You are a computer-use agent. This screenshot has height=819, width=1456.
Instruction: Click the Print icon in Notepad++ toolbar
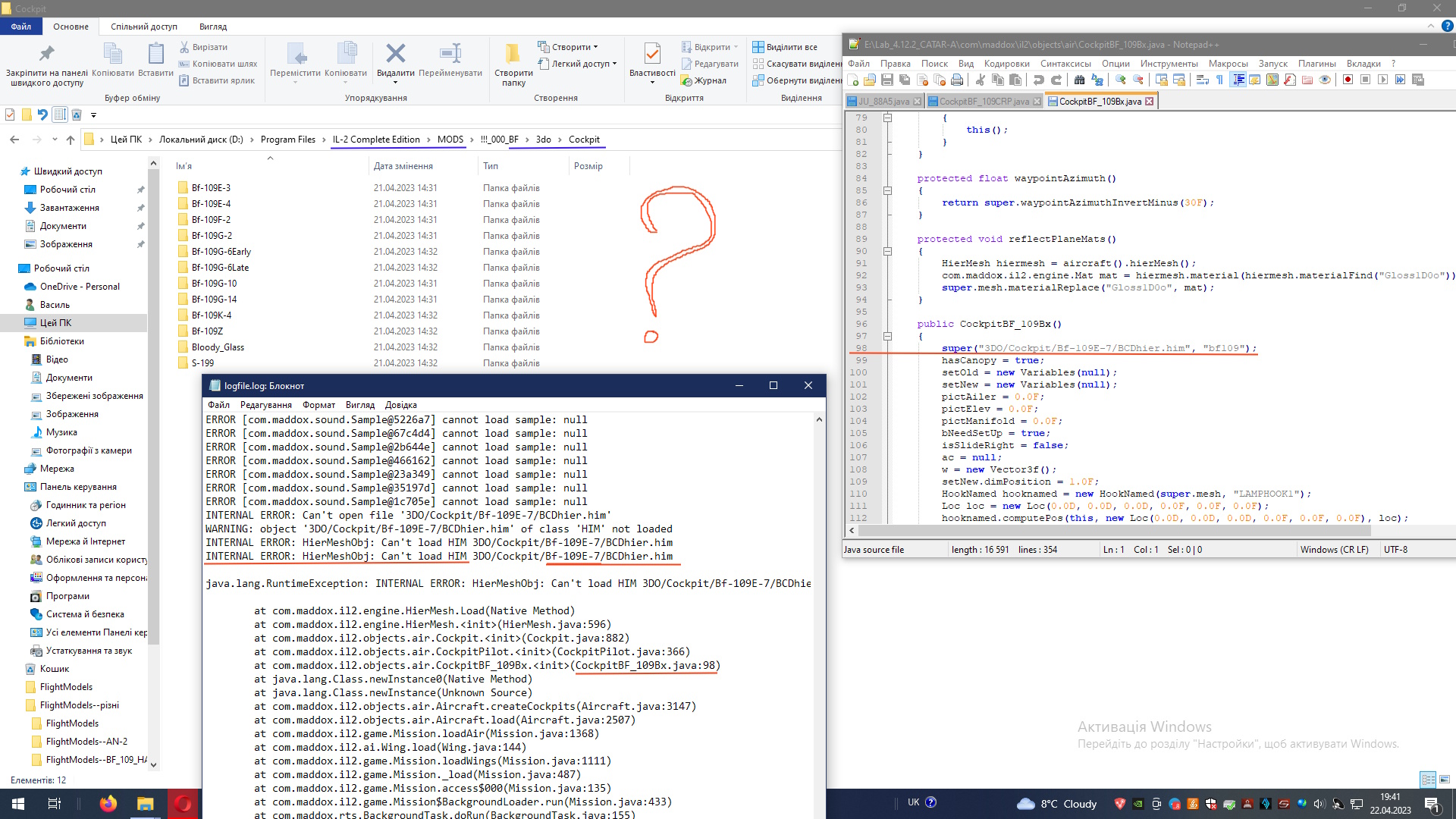pyautogui.click(x=957, y=80)
